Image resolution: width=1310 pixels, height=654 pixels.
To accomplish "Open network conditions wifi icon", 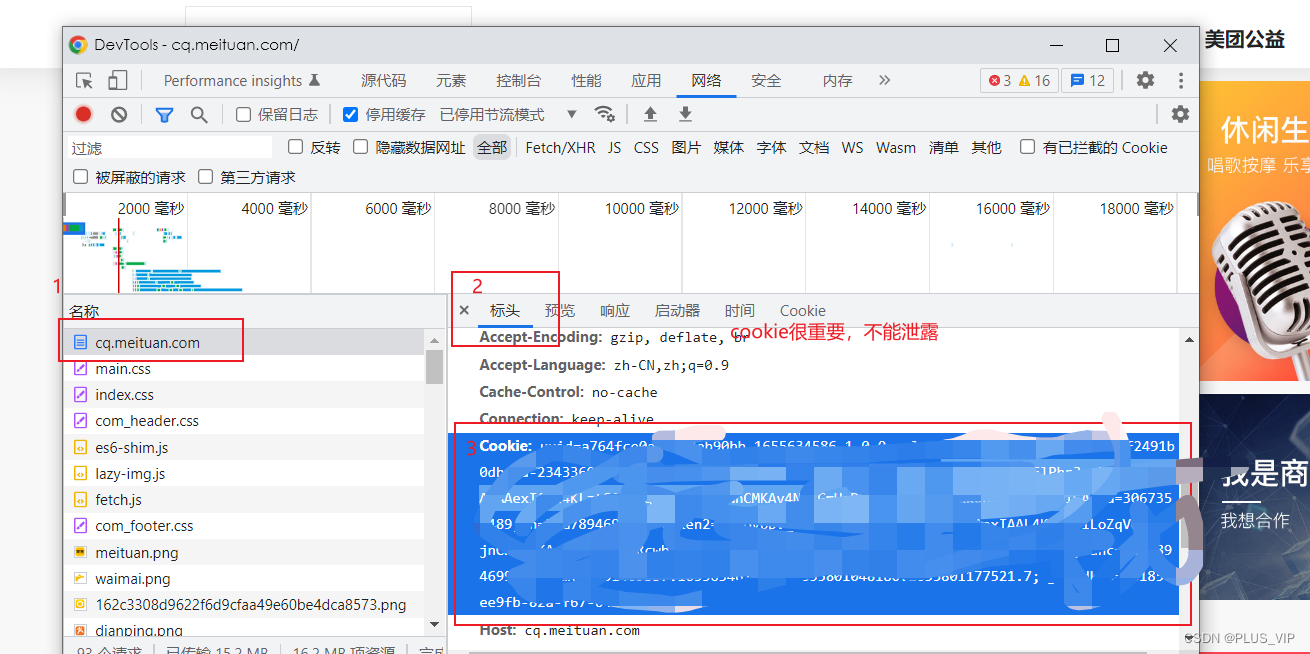I will tap(604, 114).
